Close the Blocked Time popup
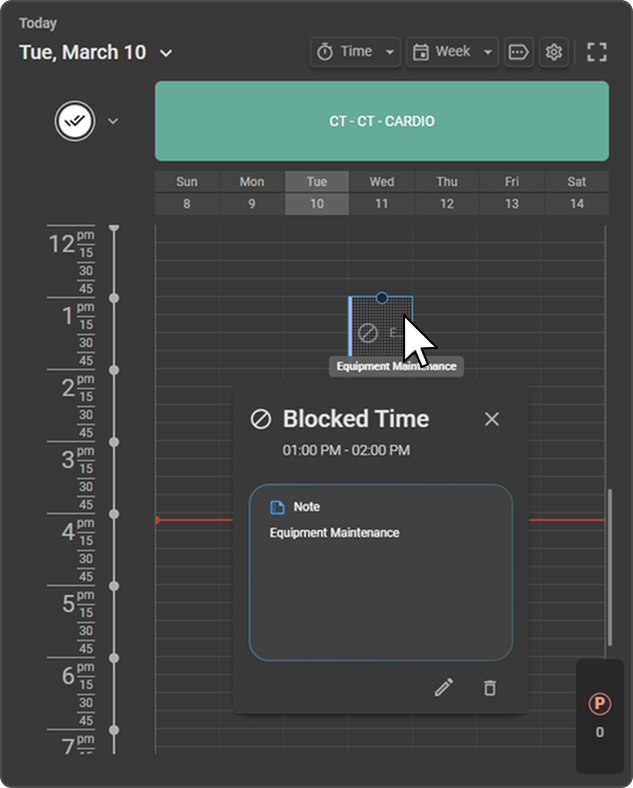Image resolution: width=633 pixels, height=788 pixels. pos(492,419)
